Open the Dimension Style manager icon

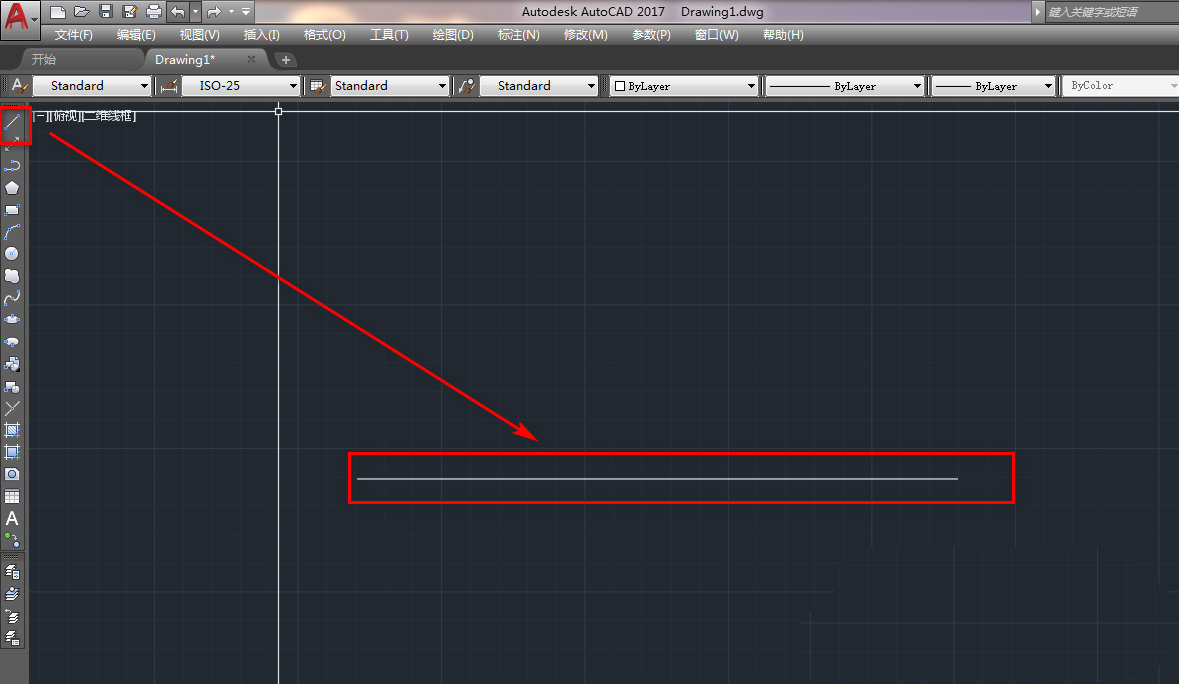coord(169,86)
